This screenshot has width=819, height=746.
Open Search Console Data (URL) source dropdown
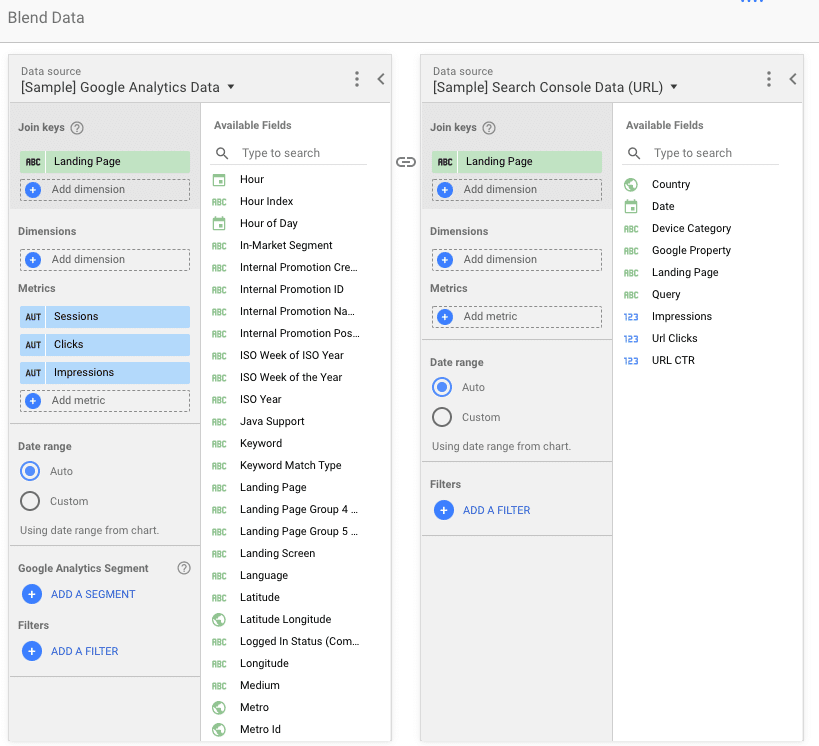(674, 87)
